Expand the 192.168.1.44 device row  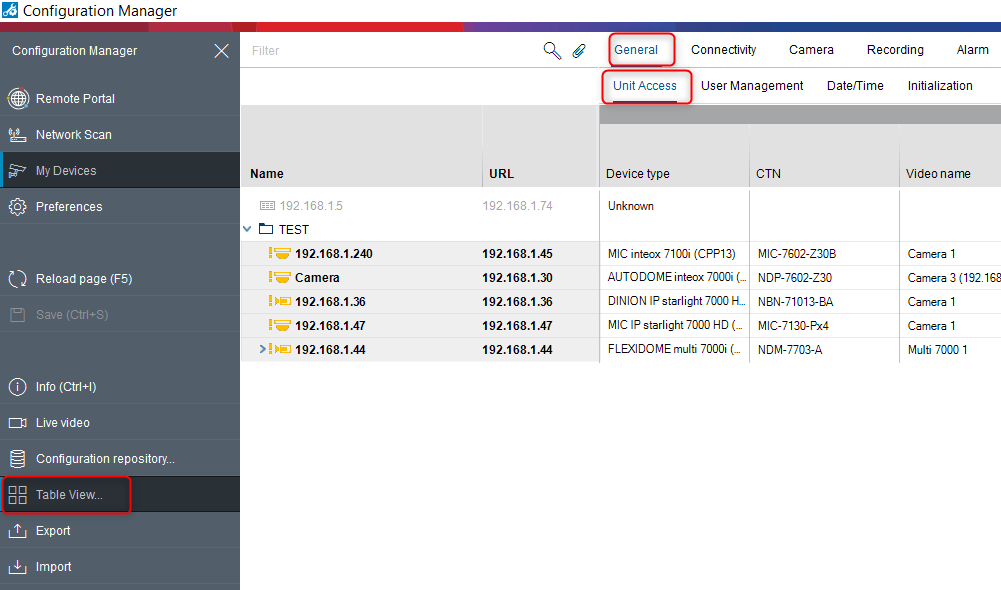coord(263,349)
